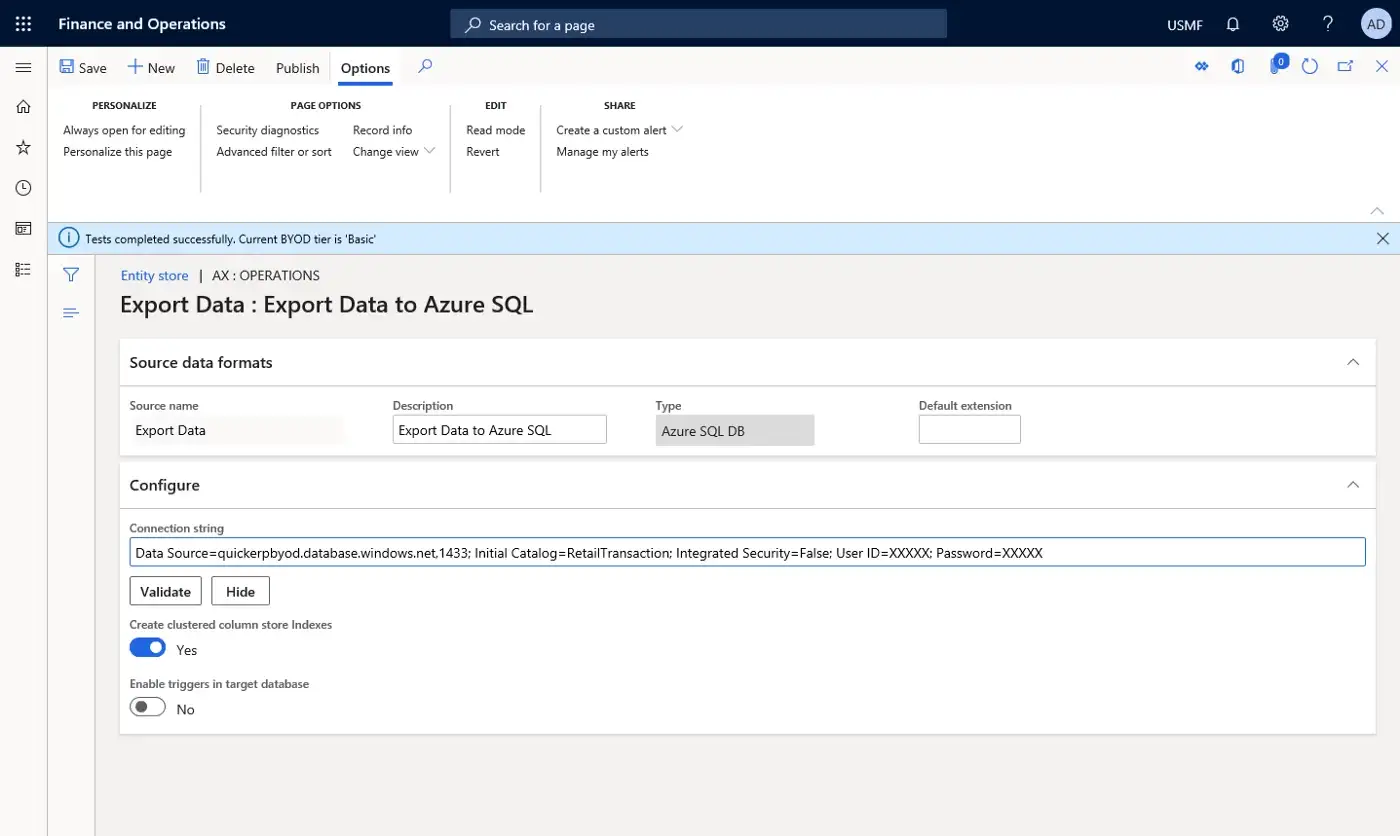Image resolution: width=1400 pixels, height=836 pixels.
Task: Go to the Home icon in the sidebar
Action: point(23,107)
